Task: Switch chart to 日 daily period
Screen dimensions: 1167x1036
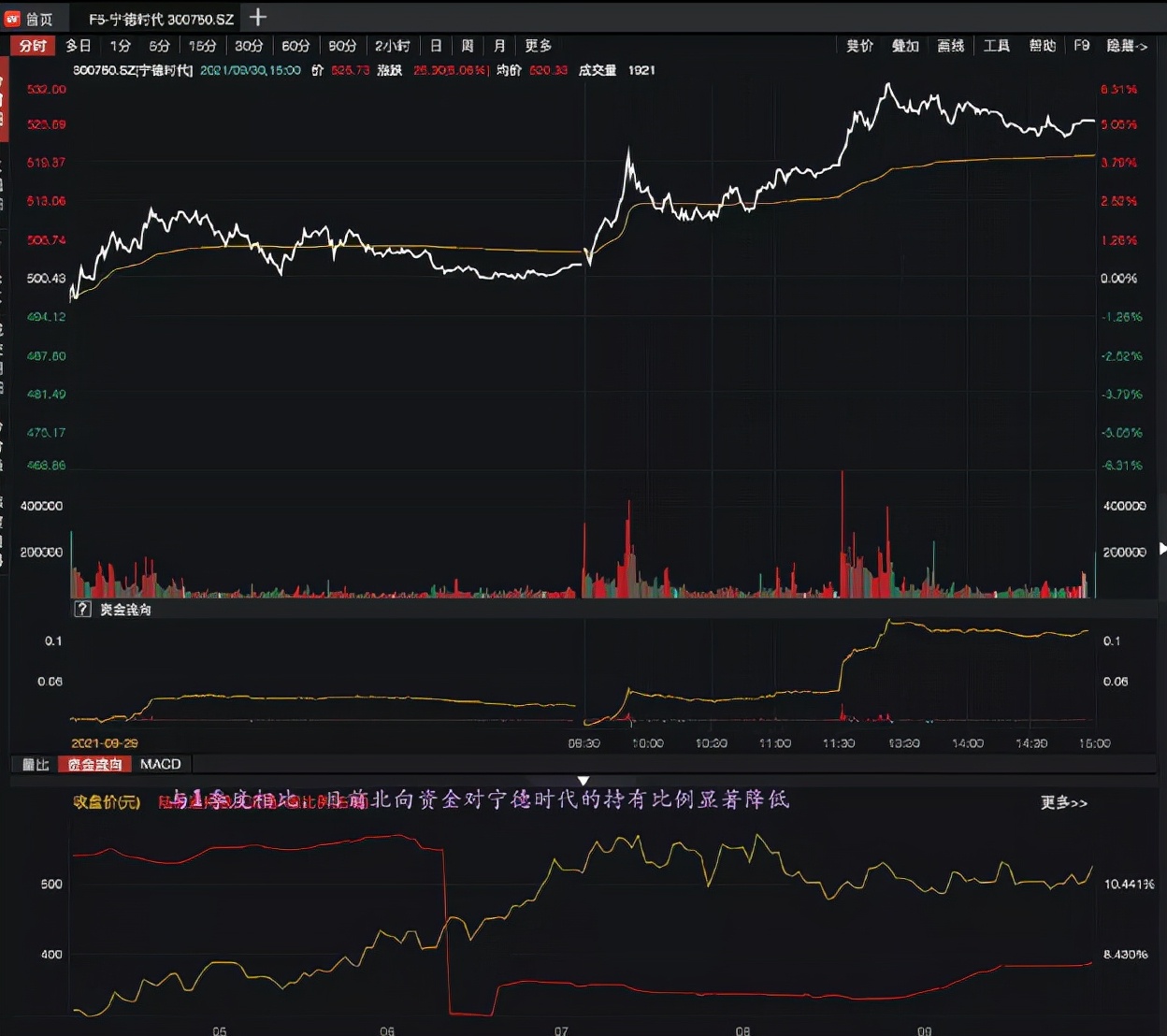Action: 436,46
